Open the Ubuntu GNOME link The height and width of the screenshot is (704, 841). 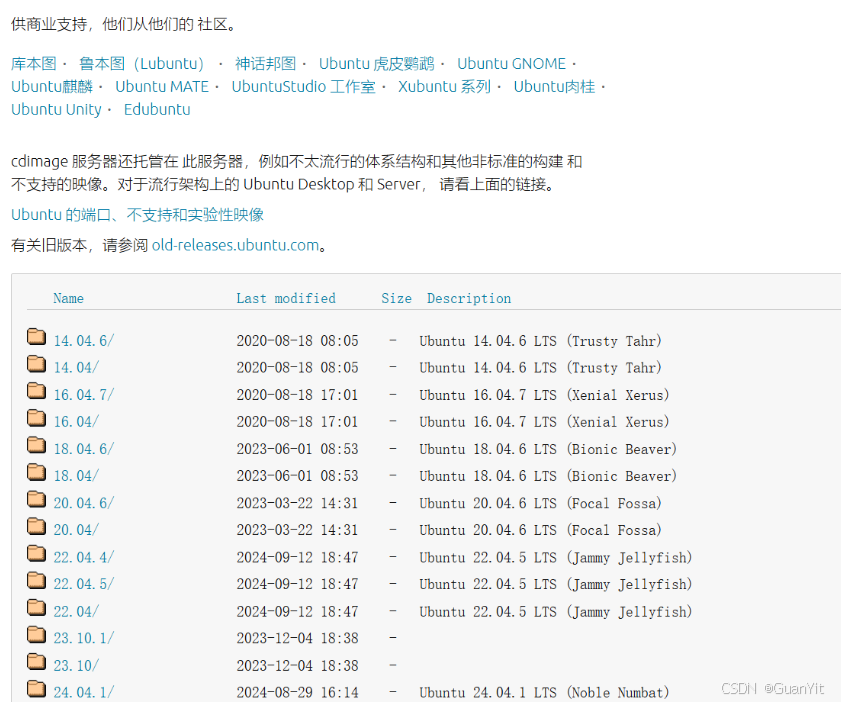511,64
